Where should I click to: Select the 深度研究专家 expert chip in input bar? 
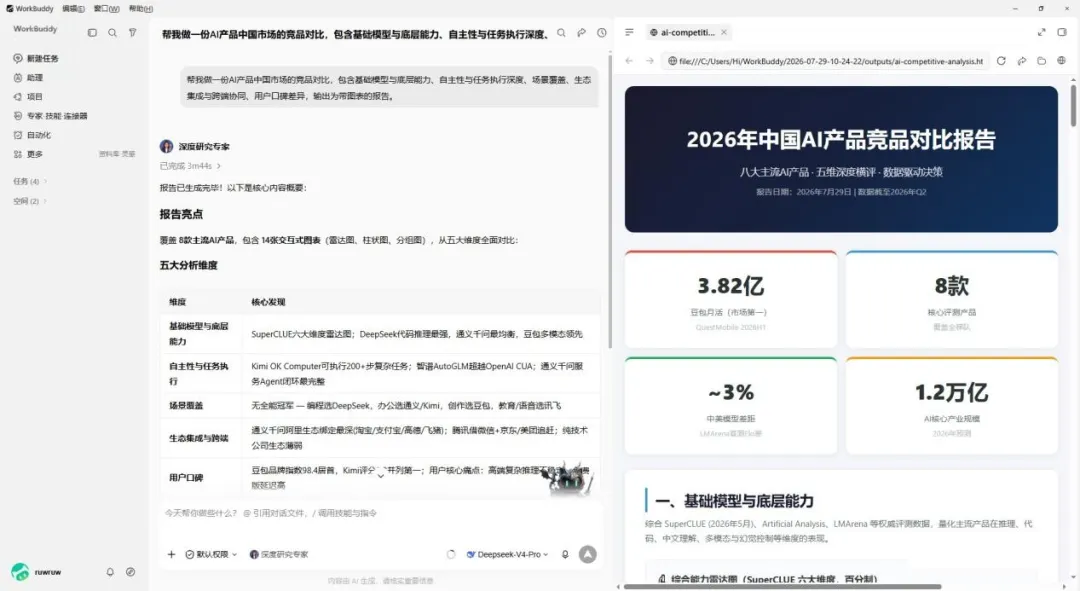(279, 554)
